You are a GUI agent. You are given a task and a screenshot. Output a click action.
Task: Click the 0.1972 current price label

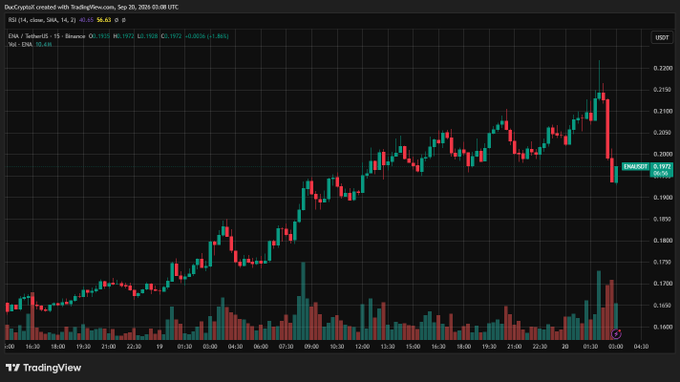tap(662, 167)
